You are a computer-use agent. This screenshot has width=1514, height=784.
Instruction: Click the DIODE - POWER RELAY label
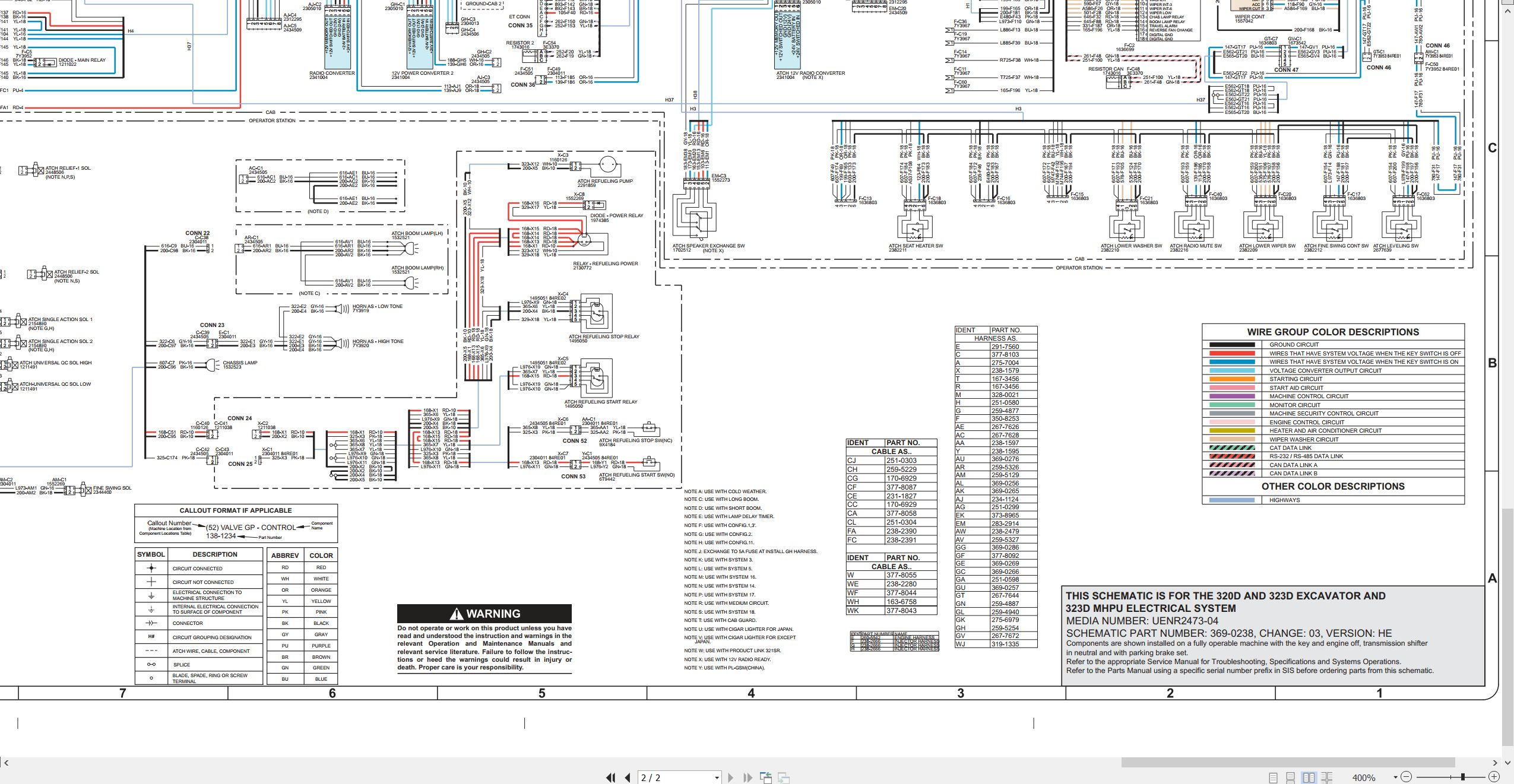click(x=616, y=215)
